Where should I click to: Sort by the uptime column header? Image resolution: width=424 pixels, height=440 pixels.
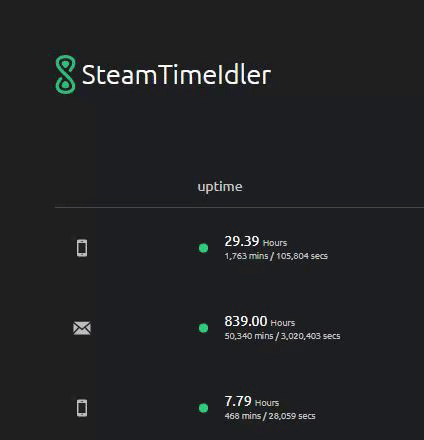tap(220, 186)
